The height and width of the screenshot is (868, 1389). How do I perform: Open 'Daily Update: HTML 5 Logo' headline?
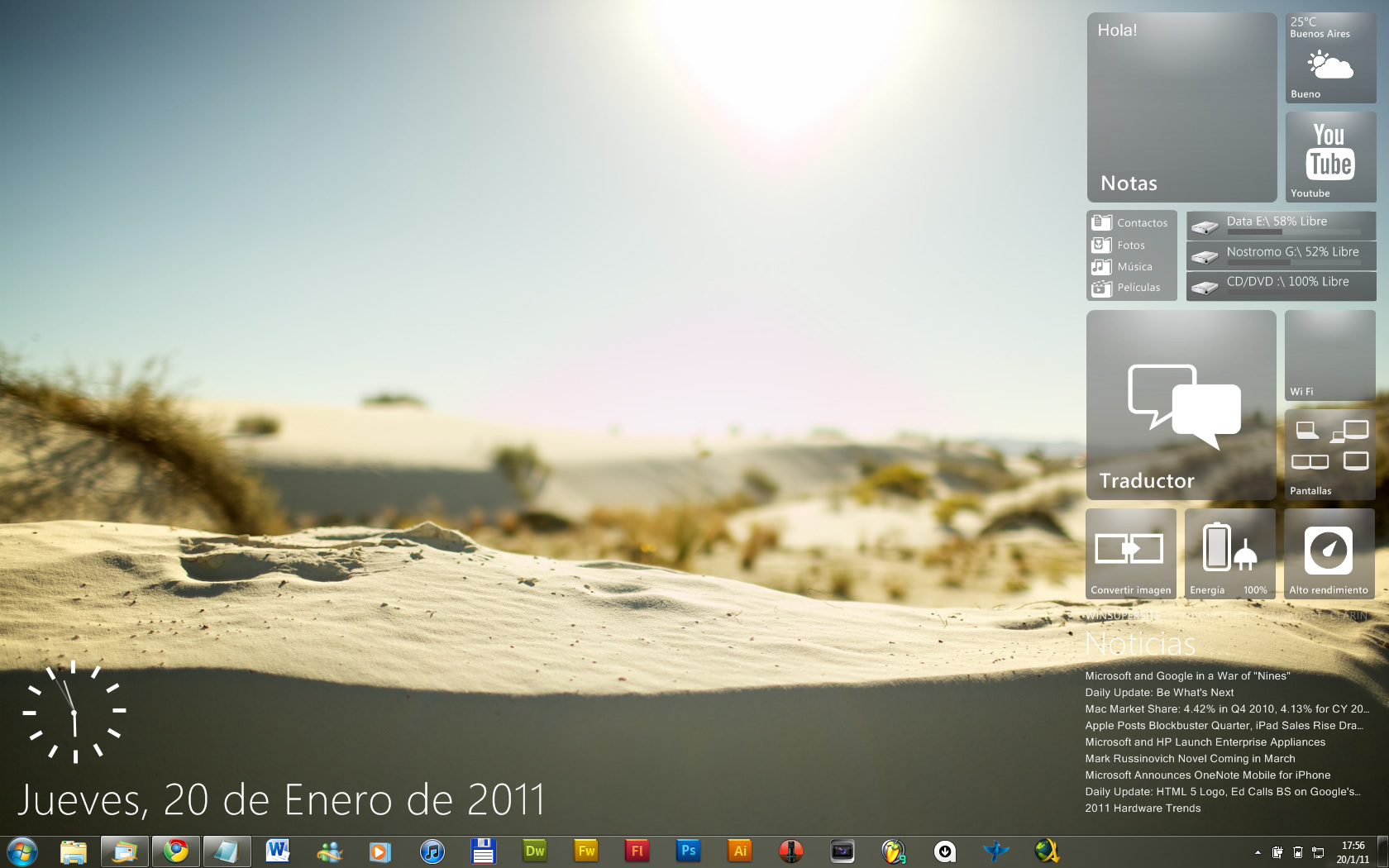pyautogui.click(x=1223, y=791)
